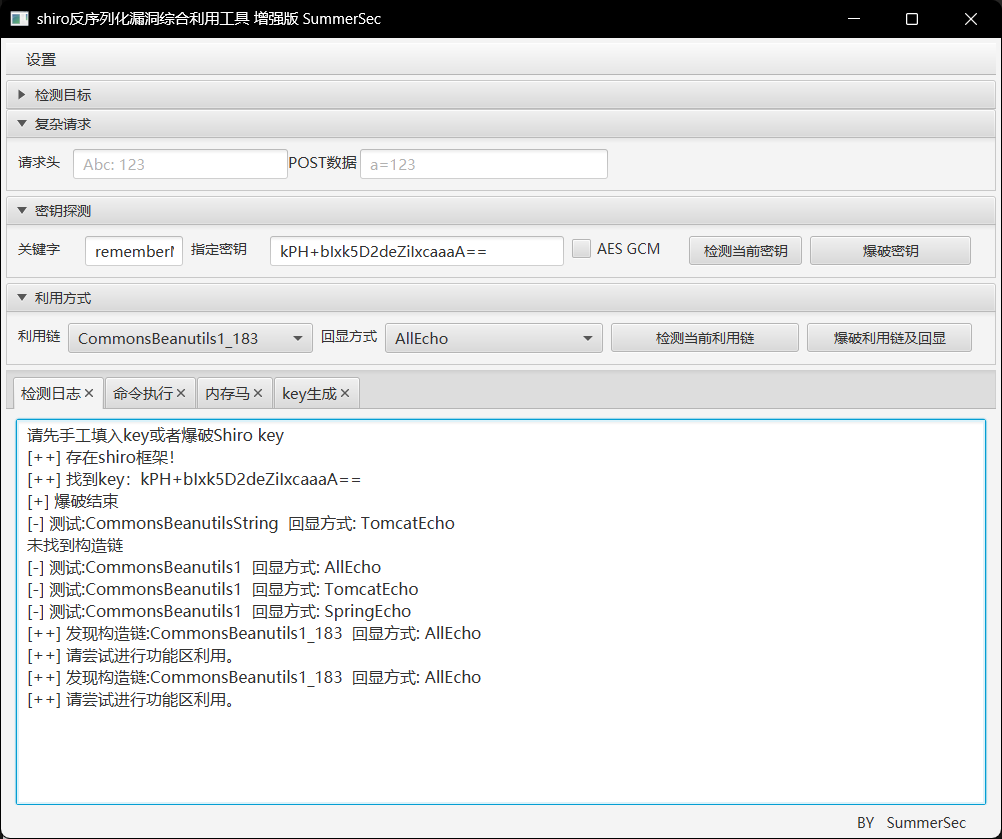The image size is (1002, 839).
Task: Open the 利用链 CommonsBeanutils1_183 dropdown
Action: tap(190, 338)
